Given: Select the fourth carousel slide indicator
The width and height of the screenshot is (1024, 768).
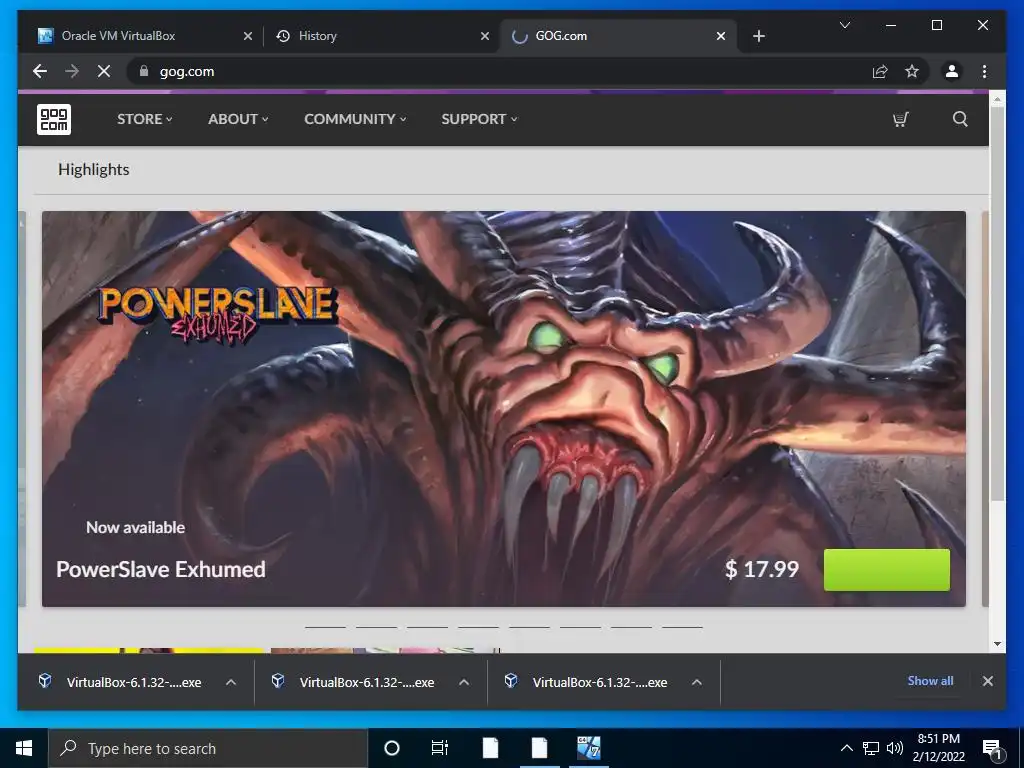Looking at the screenshot, I should point(478,627).
